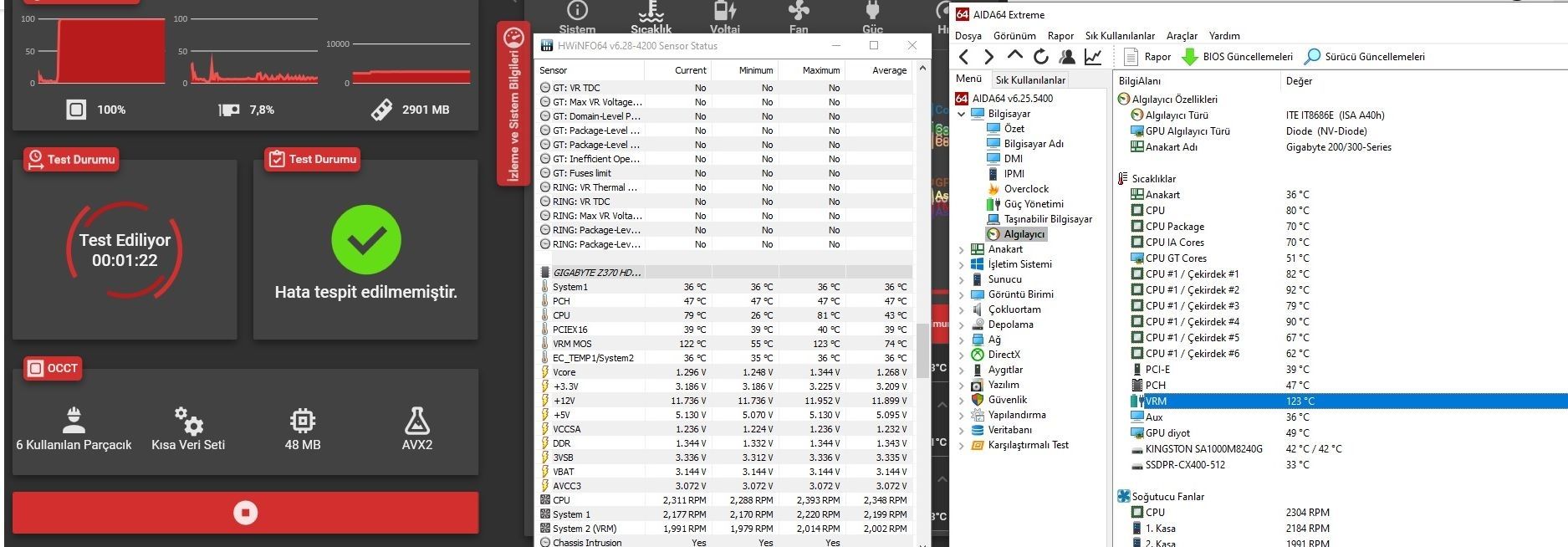Click AIDA64 forward arrow
Viewport: 1568px width, 547px height.
(989, 57)
